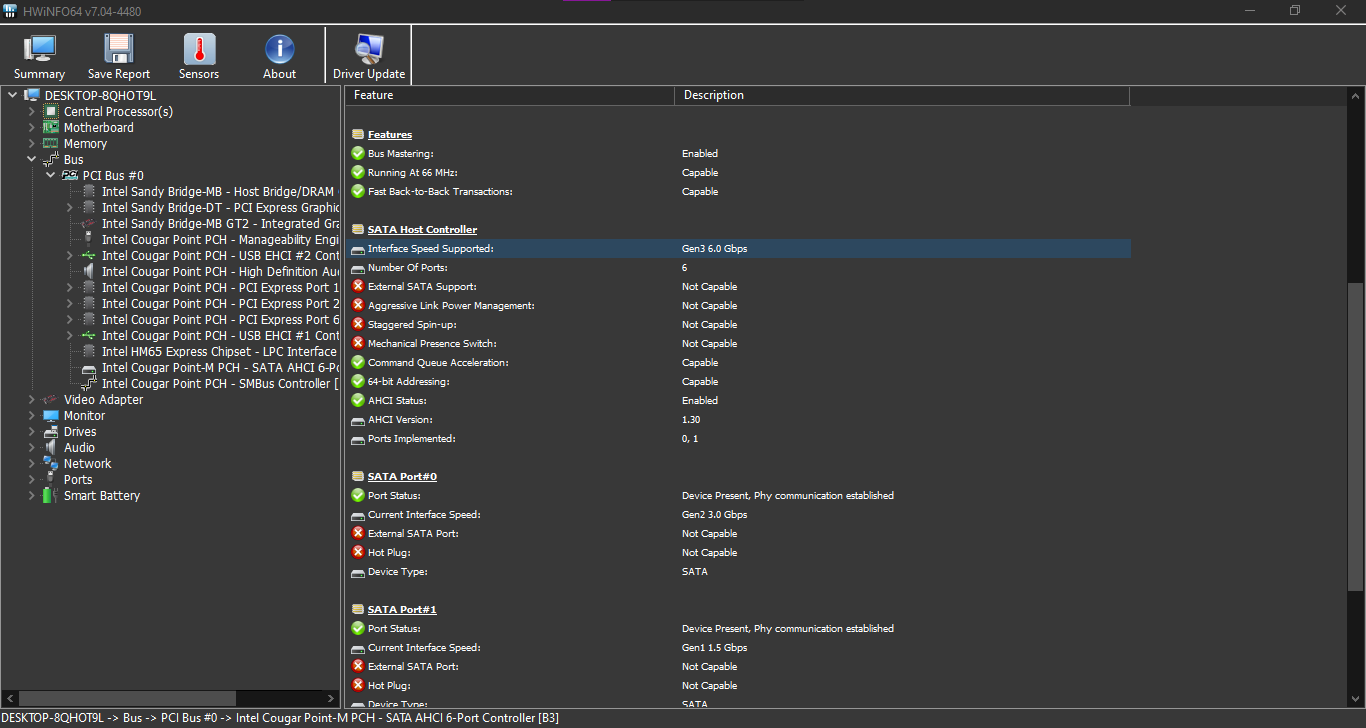Click the Feature column header

coord(510,95)
